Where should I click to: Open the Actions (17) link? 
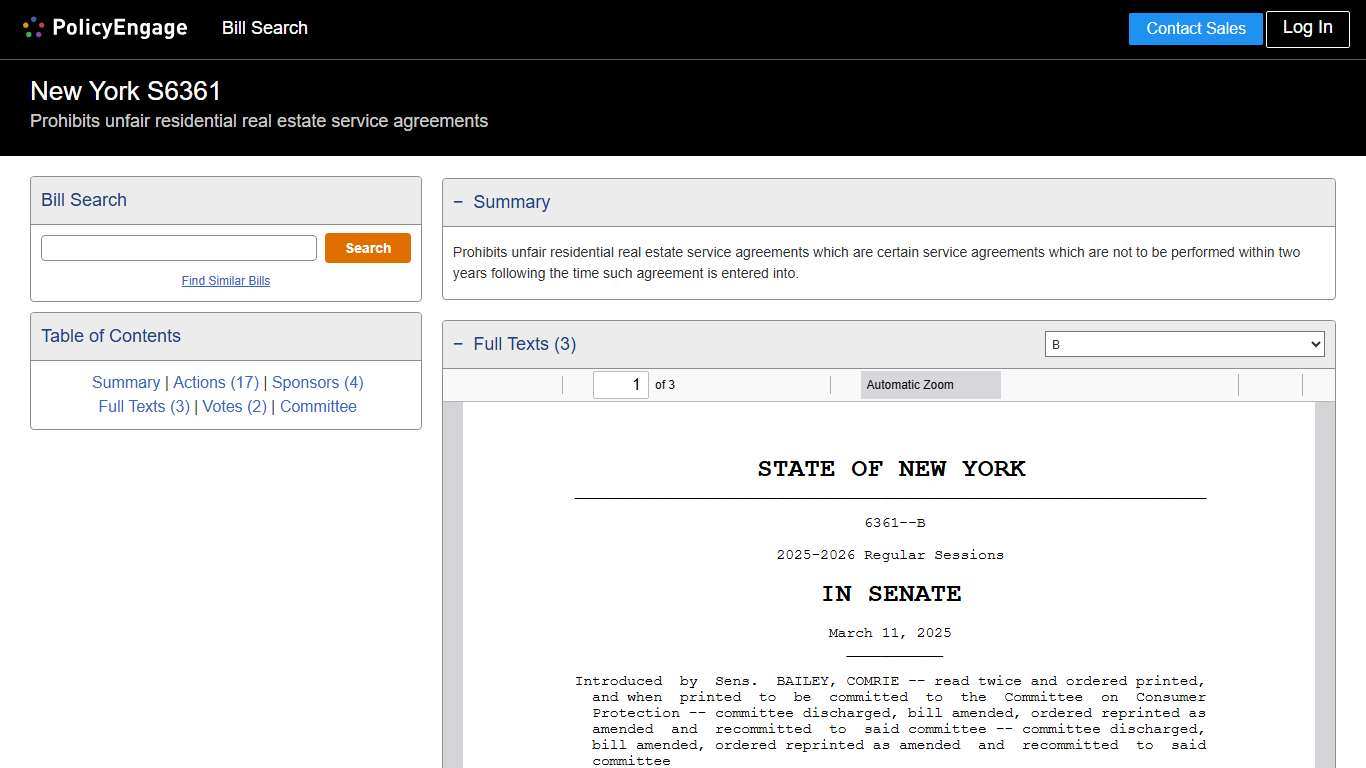point(215,382)
